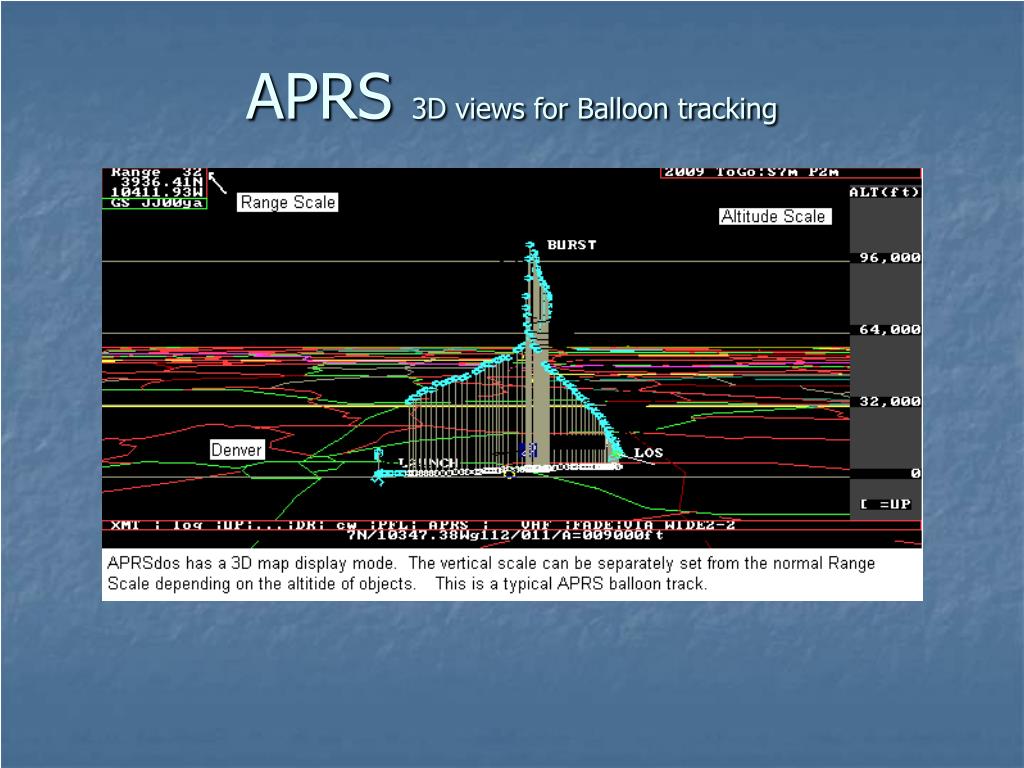Click the '3936.41N' latitude readout
The height and width of the screenshot is (768, 1024).
tap(161, 182)
